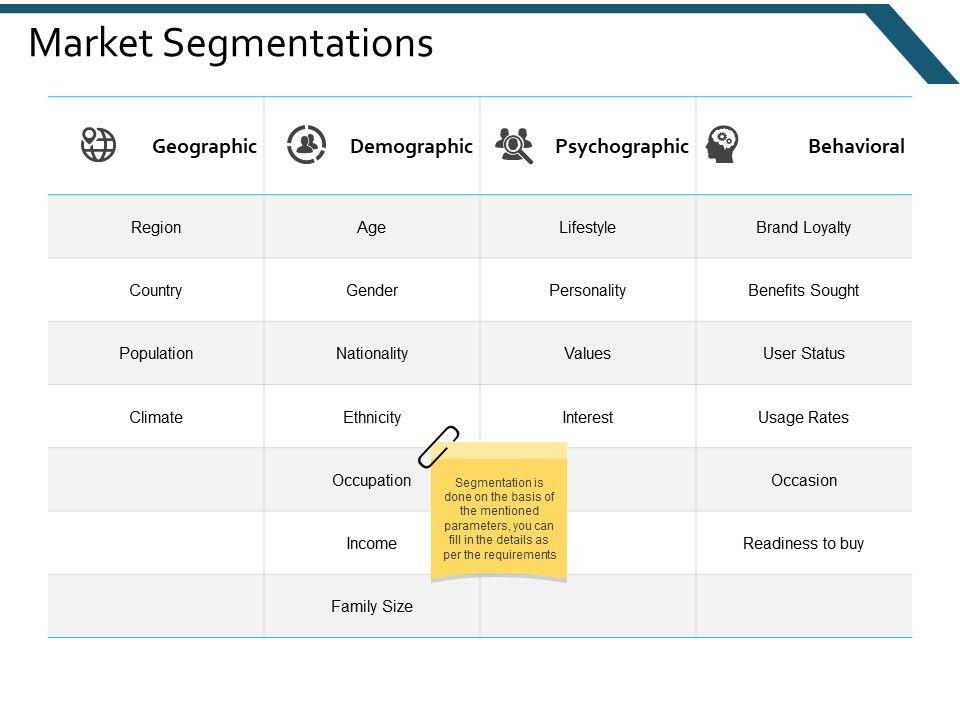Click the Region cell
Screen dimensions: 960x720
pyautogui.click(x=156, y=227)
